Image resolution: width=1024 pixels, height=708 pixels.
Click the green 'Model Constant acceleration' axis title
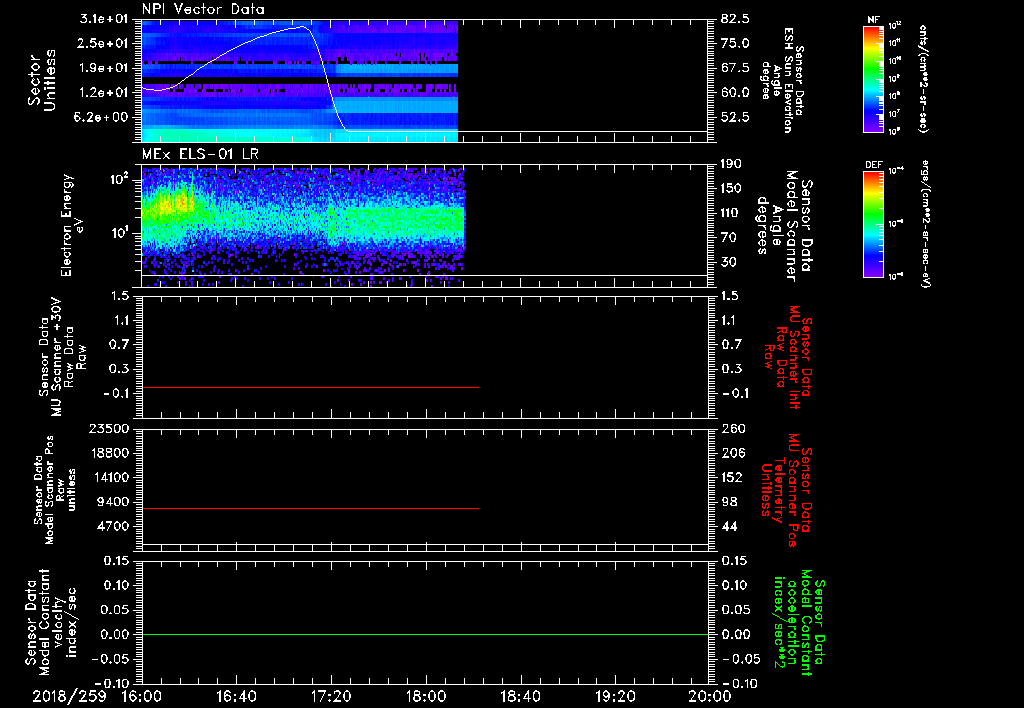(799, 622)
